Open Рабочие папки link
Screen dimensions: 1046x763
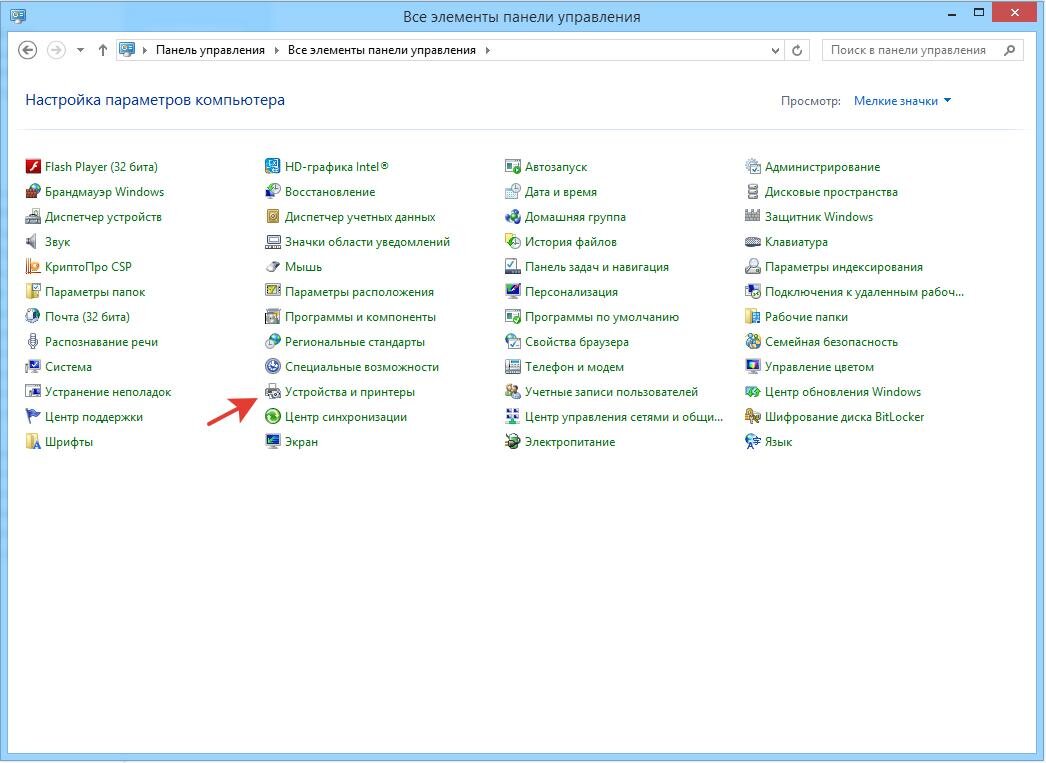(807, 317)
